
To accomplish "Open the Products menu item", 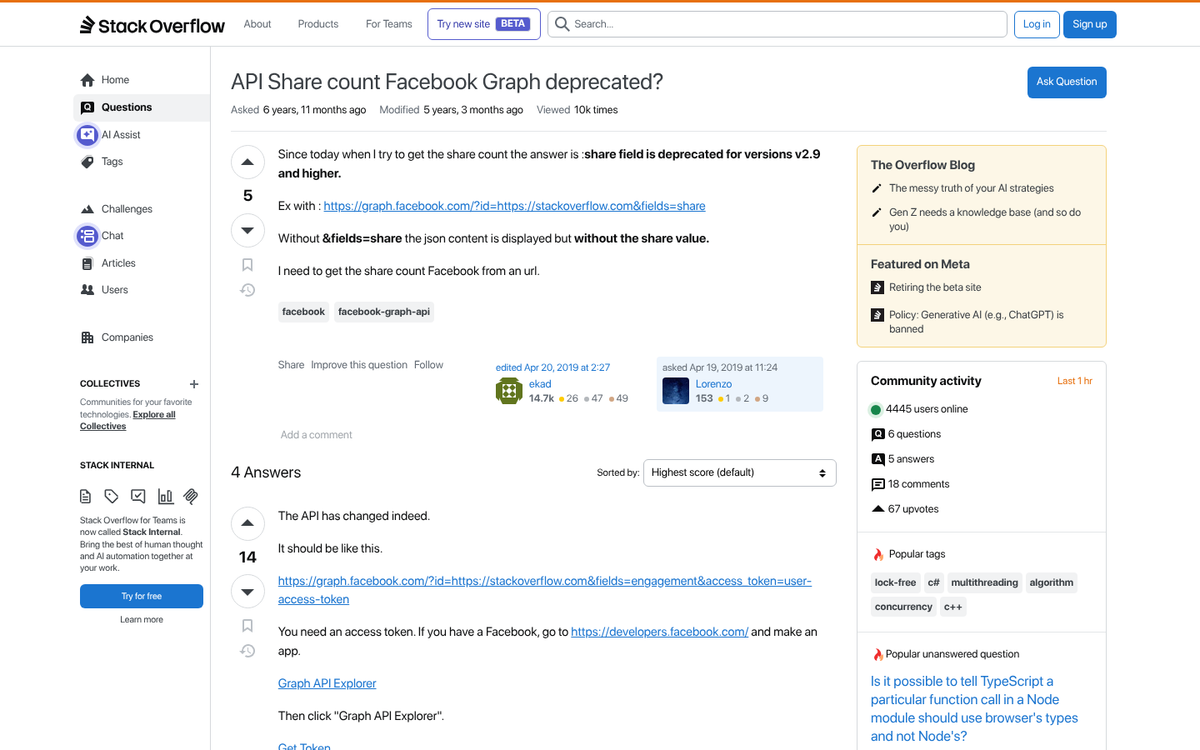I will (x=317, y=23).
